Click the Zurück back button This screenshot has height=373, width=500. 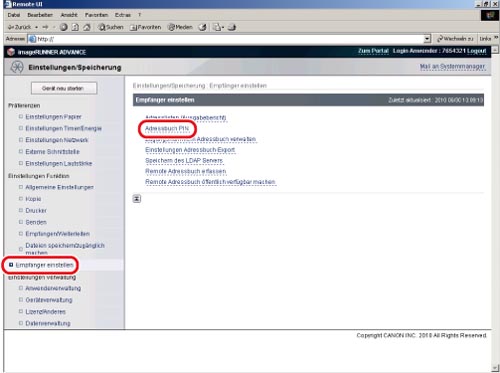(x=19, y=27)
